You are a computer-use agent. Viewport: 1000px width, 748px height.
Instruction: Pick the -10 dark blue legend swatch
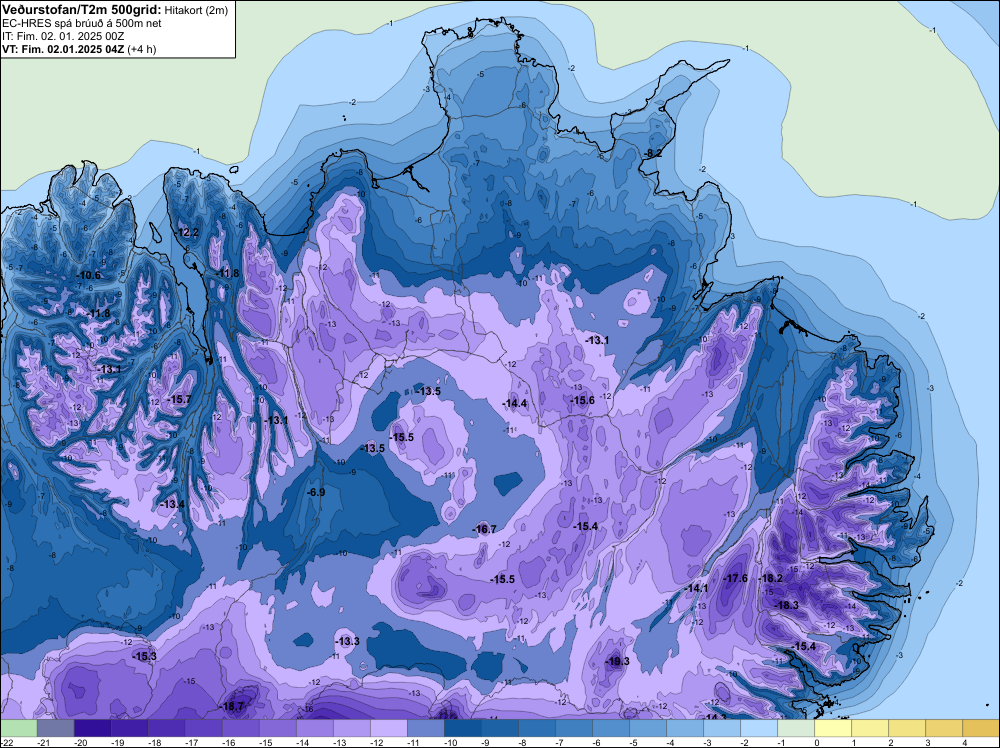pos(463,728)
